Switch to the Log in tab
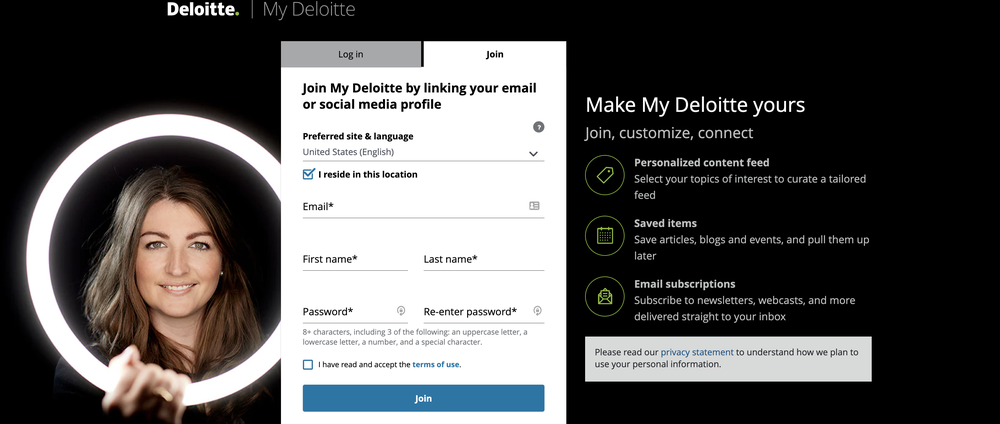 (351, 54)
